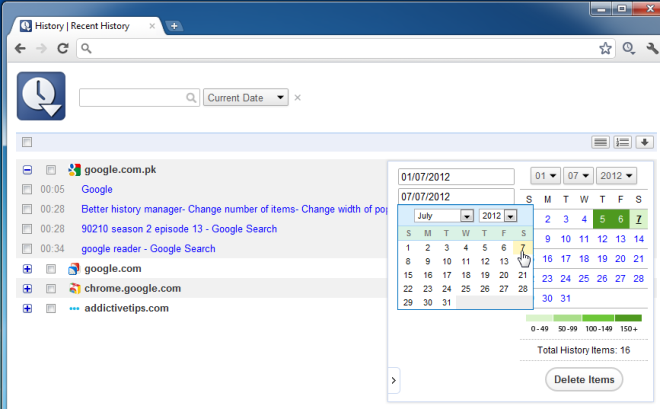
Task: Tick the checkbox for addictivetips.com
Action: [51, 308]
